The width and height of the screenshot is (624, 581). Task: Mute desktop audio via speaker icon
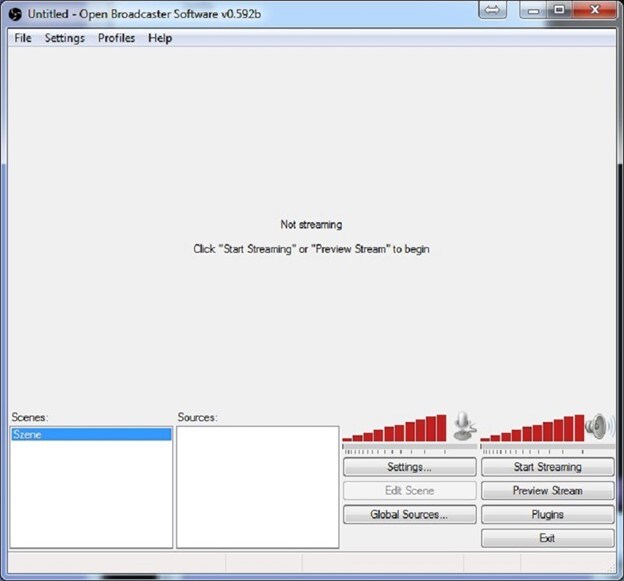(599, 427)
